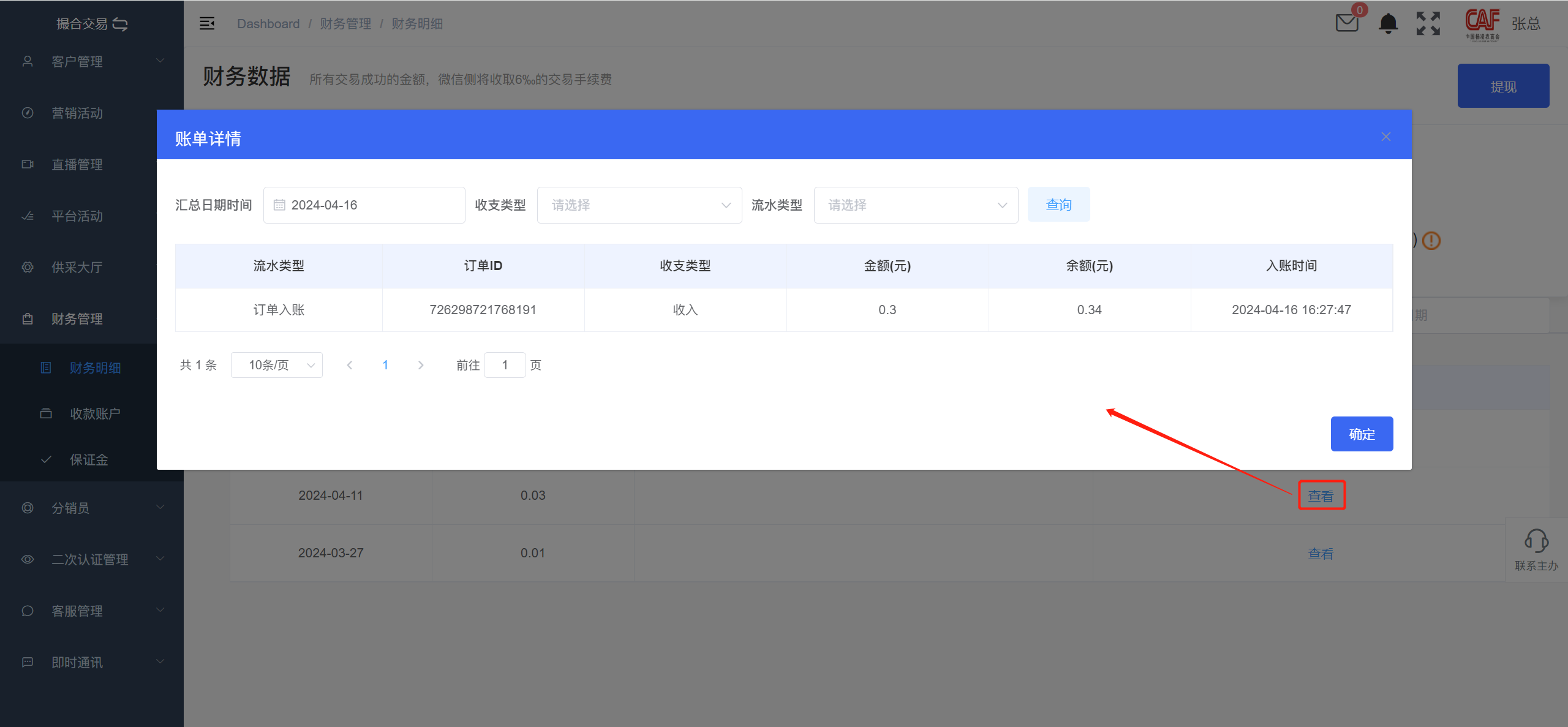Image resolution: width=1568 pixels, height=727 pixels.
Task: Expand the 二次认证管理 menu chevron
Action: point(160,559)
